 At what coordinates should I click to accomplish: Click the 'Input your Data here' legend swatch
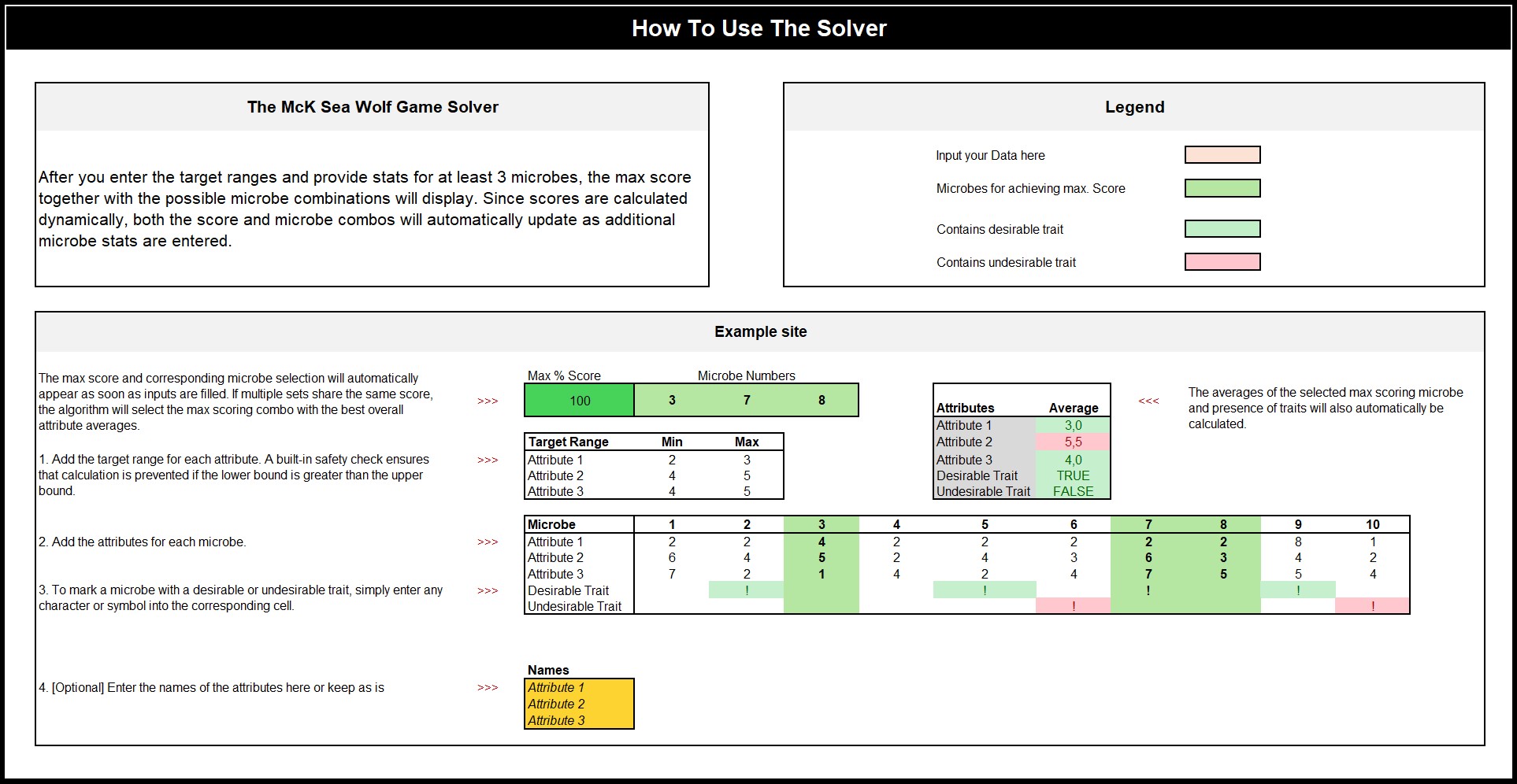pyautogui.click(x=1222, y=155)
